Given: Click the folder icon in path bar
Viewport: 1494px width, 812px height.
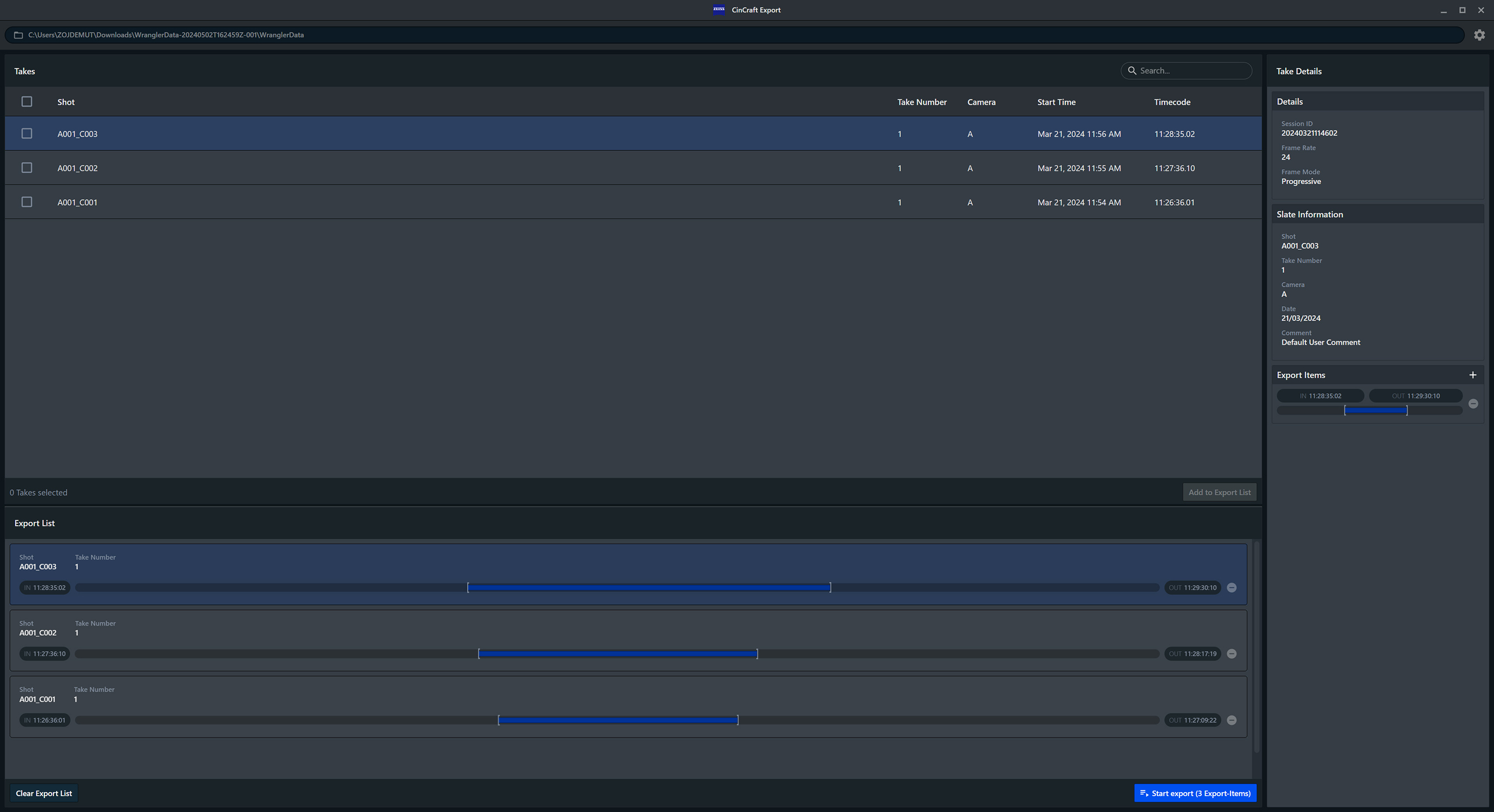Looking at the screenshot, I should click(18, 35).
